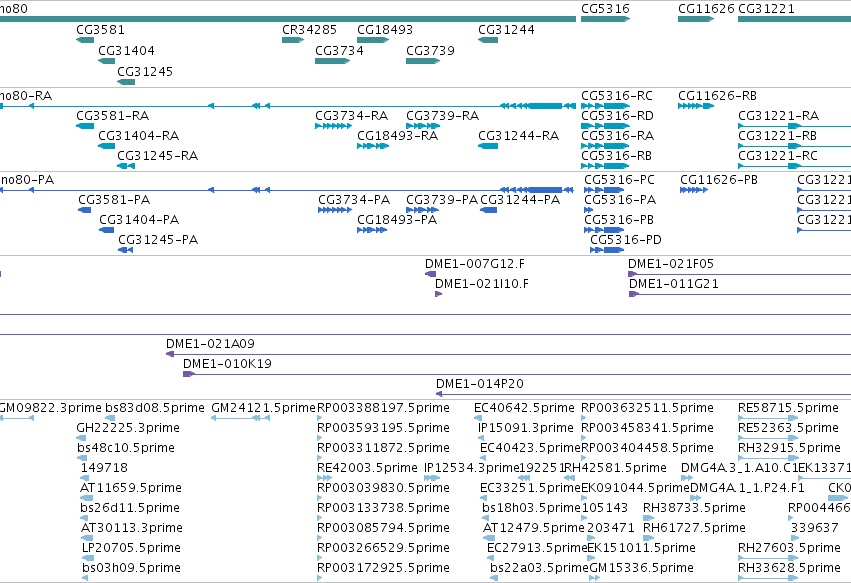Select the CG31404-RA transcript
The height and width of the screenshot is (583, 851).
point(106,146)
